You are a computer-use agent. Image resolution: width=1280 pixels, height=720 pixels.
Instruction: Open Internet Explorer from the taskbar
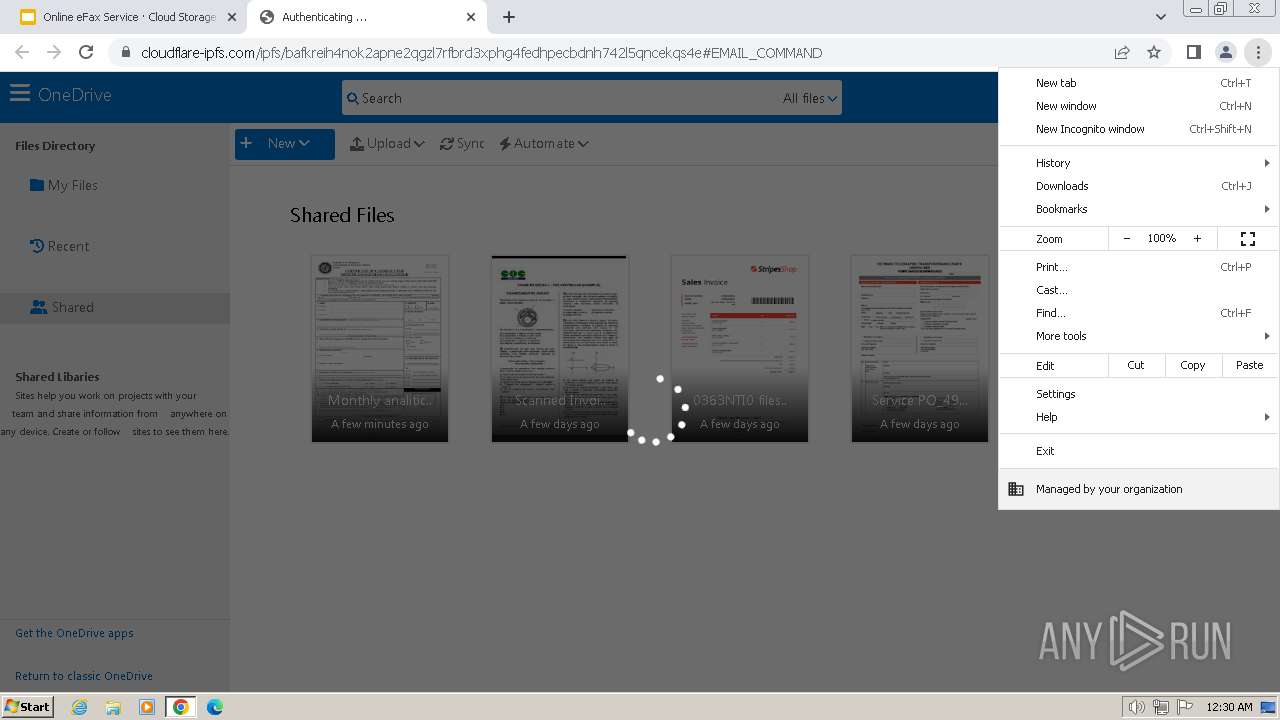[x=79, y=707]
